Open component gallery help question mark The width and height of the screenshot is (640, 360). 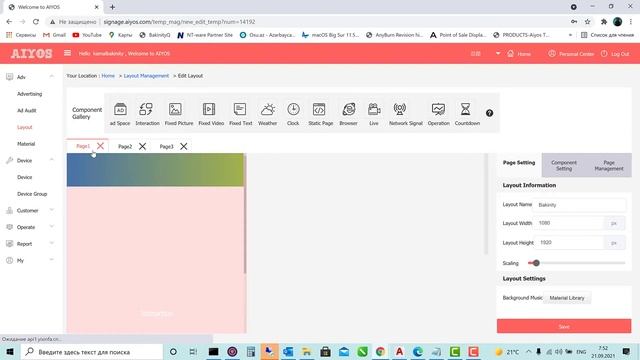(489, 113)
